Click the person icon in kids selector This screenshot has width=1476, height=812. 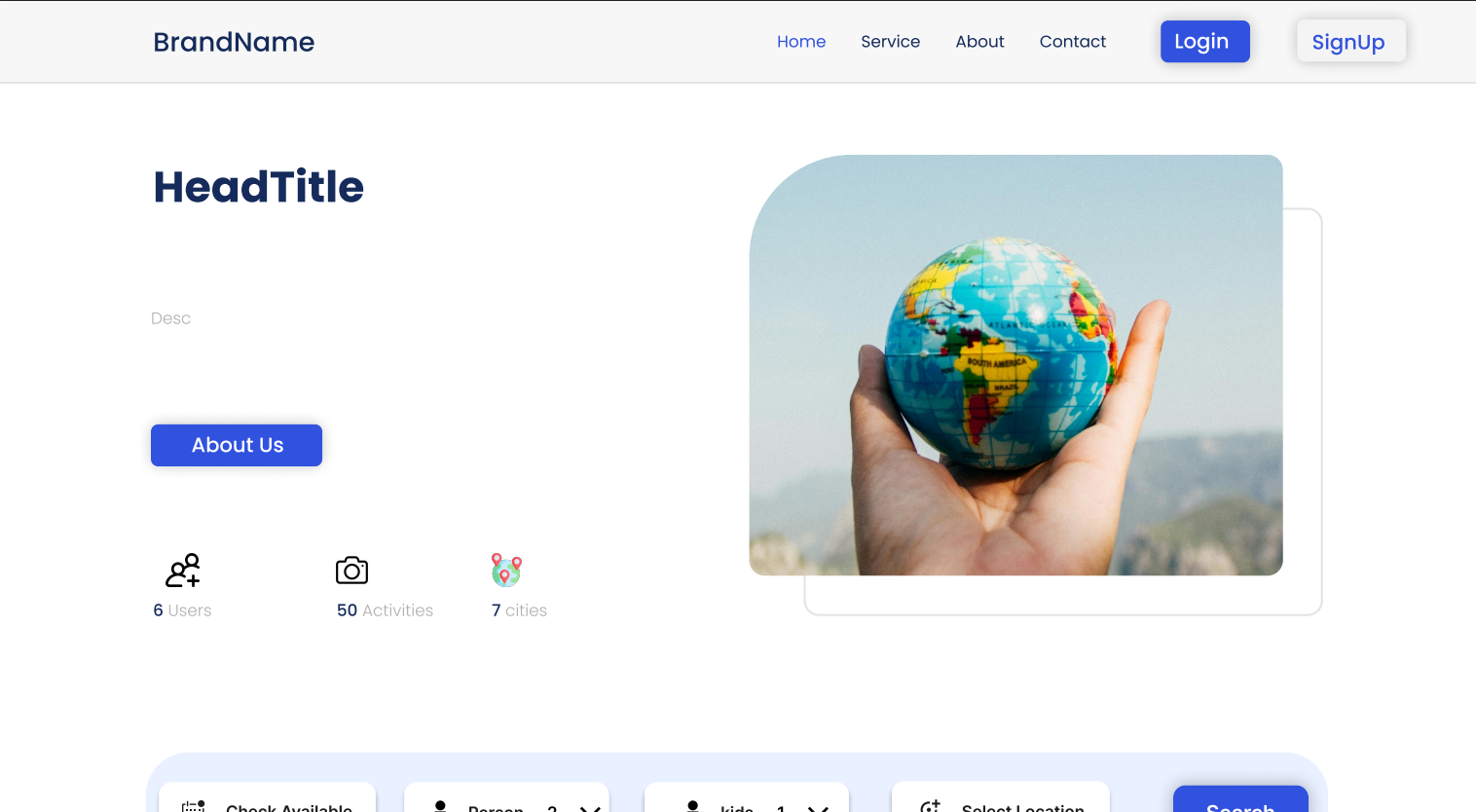(693, 805)
